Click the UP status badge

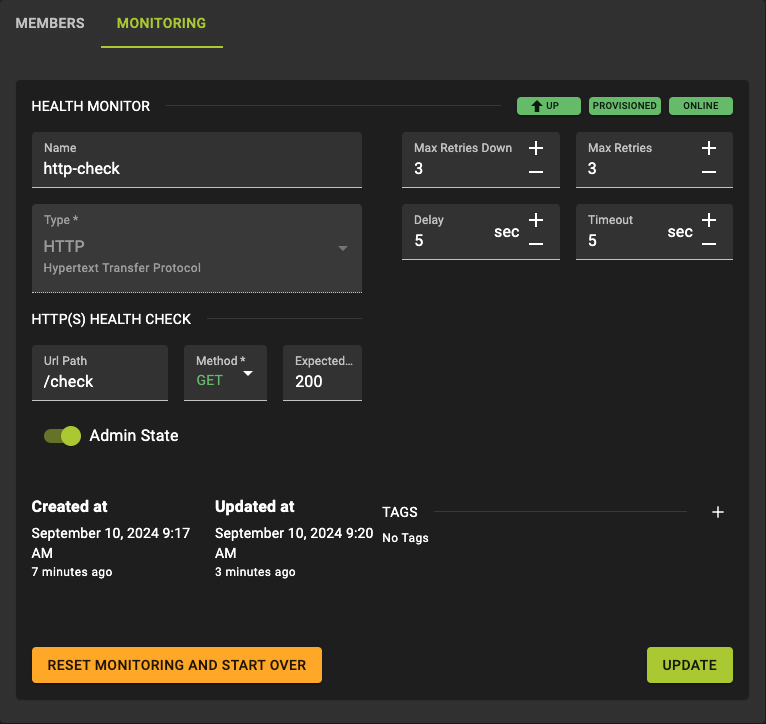(x=549, y=106)
